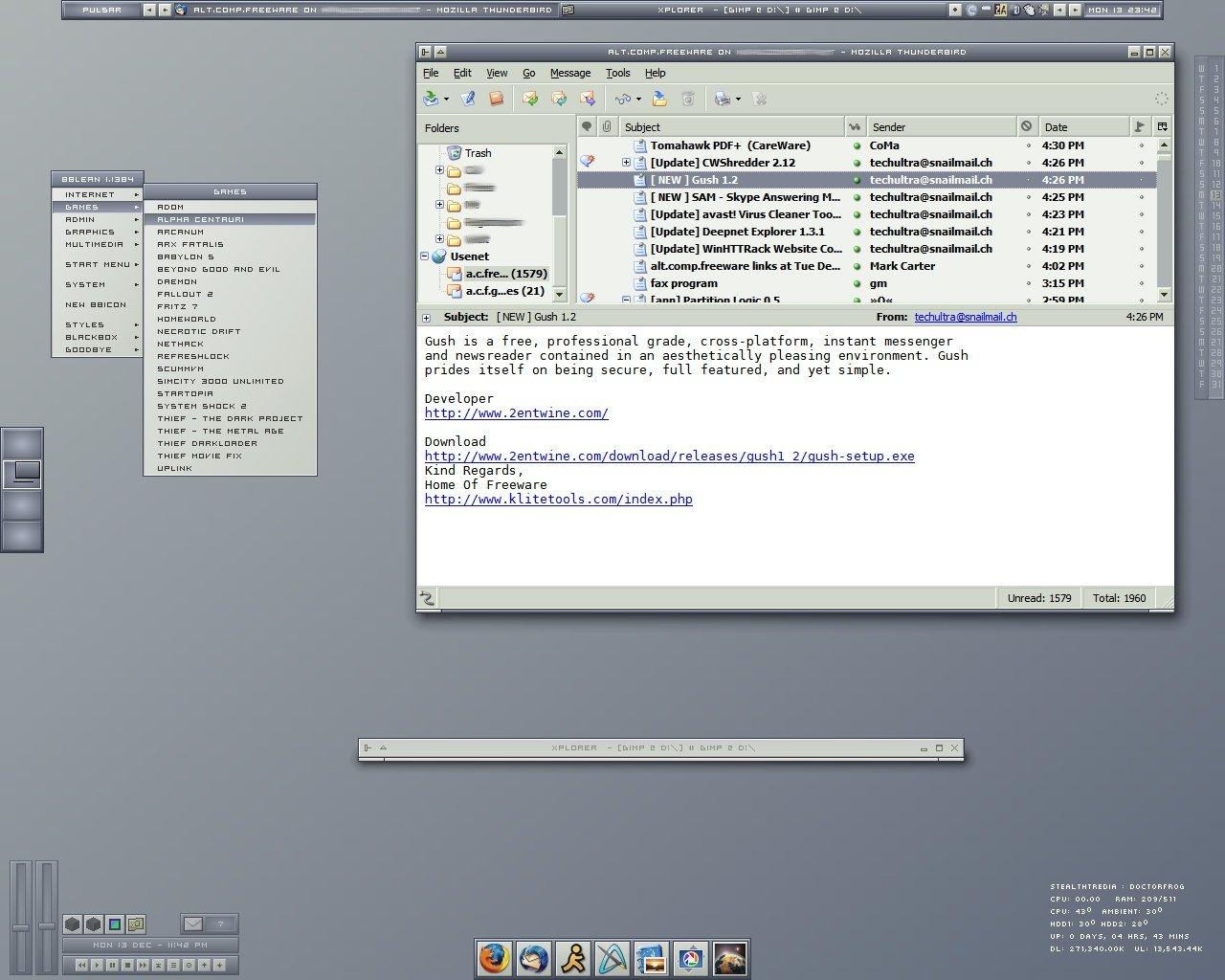
Task: Click the Write new message icon
Action: pos(468,99)
